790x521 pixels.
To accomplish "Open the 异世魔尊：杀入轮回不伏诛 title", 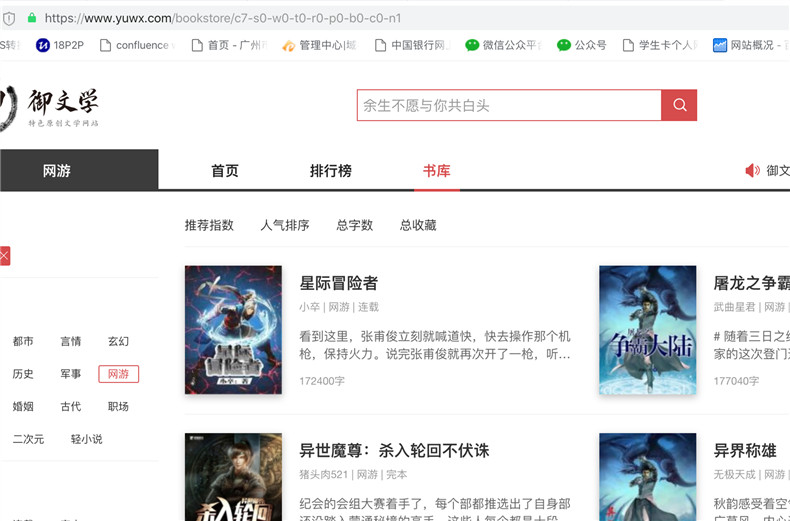I will [x=394, y=450].
